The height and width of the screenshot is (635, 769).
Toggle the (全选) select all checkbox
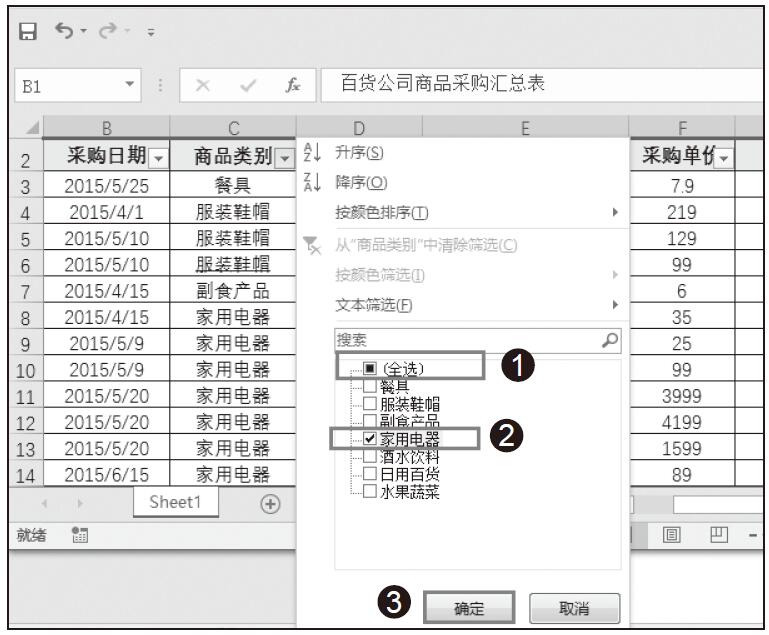click(370, 368)
